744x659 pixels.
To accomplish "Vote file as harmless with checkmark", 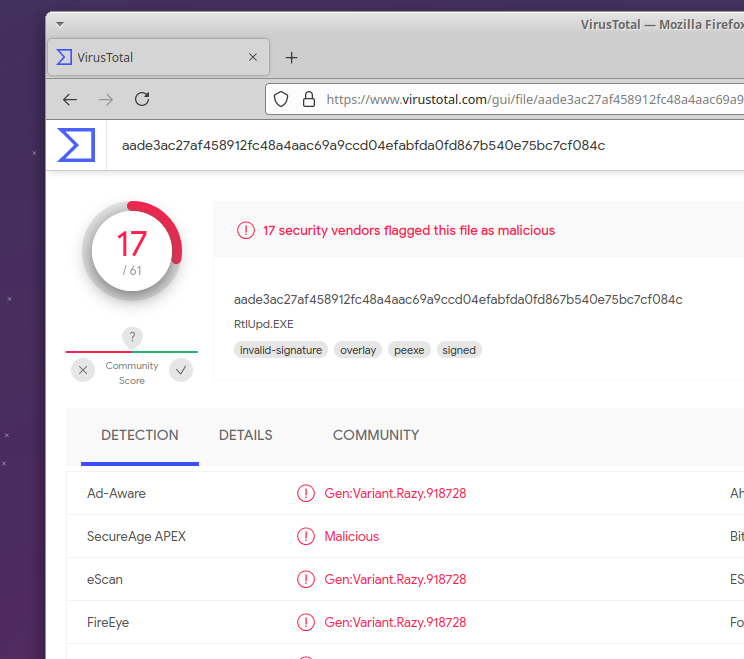I will pyautogui.click(x=181, y=370).
